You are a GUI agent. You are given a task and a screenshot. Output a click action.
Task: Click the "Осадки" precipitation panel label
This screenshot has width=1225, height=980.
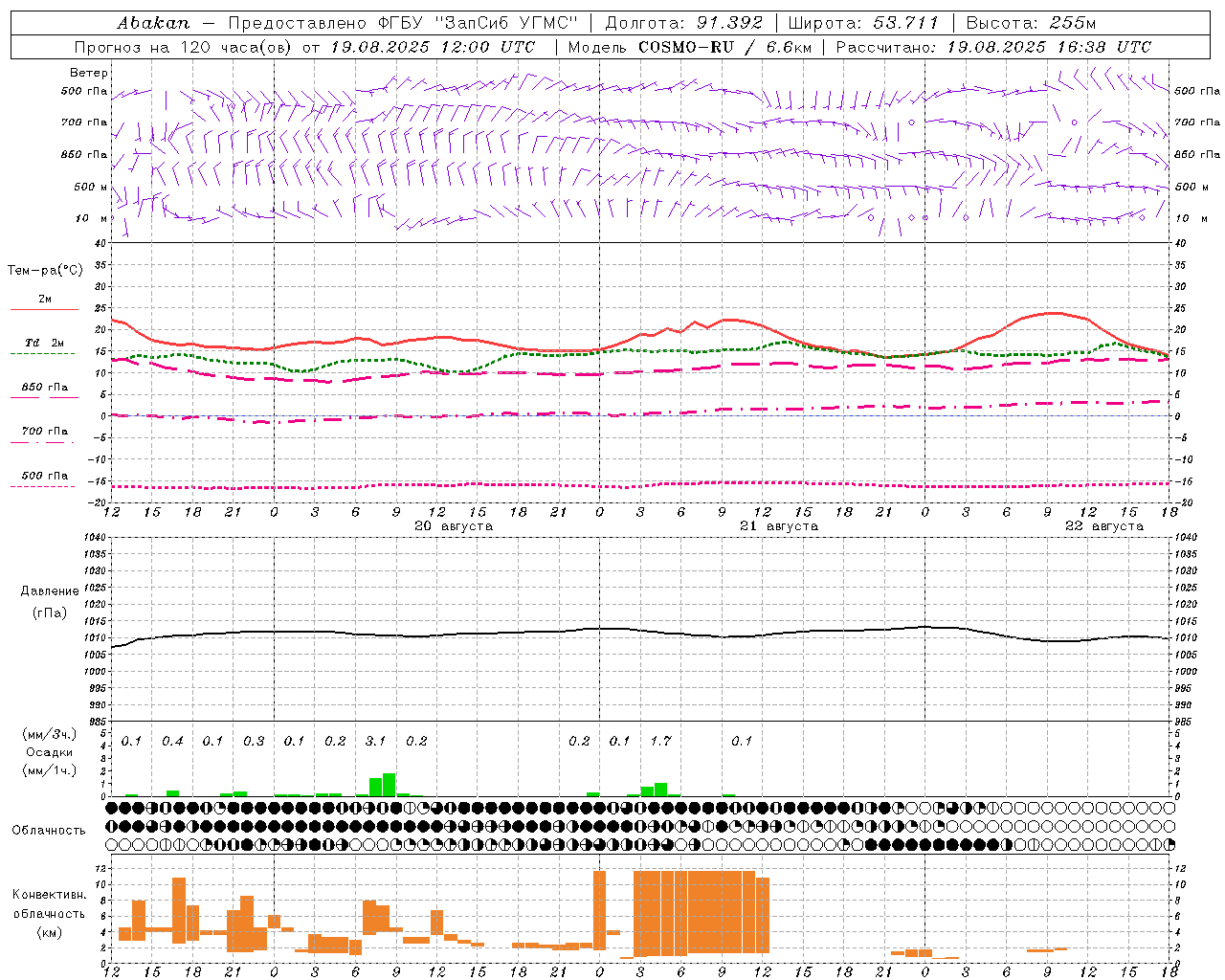[49, 752]
